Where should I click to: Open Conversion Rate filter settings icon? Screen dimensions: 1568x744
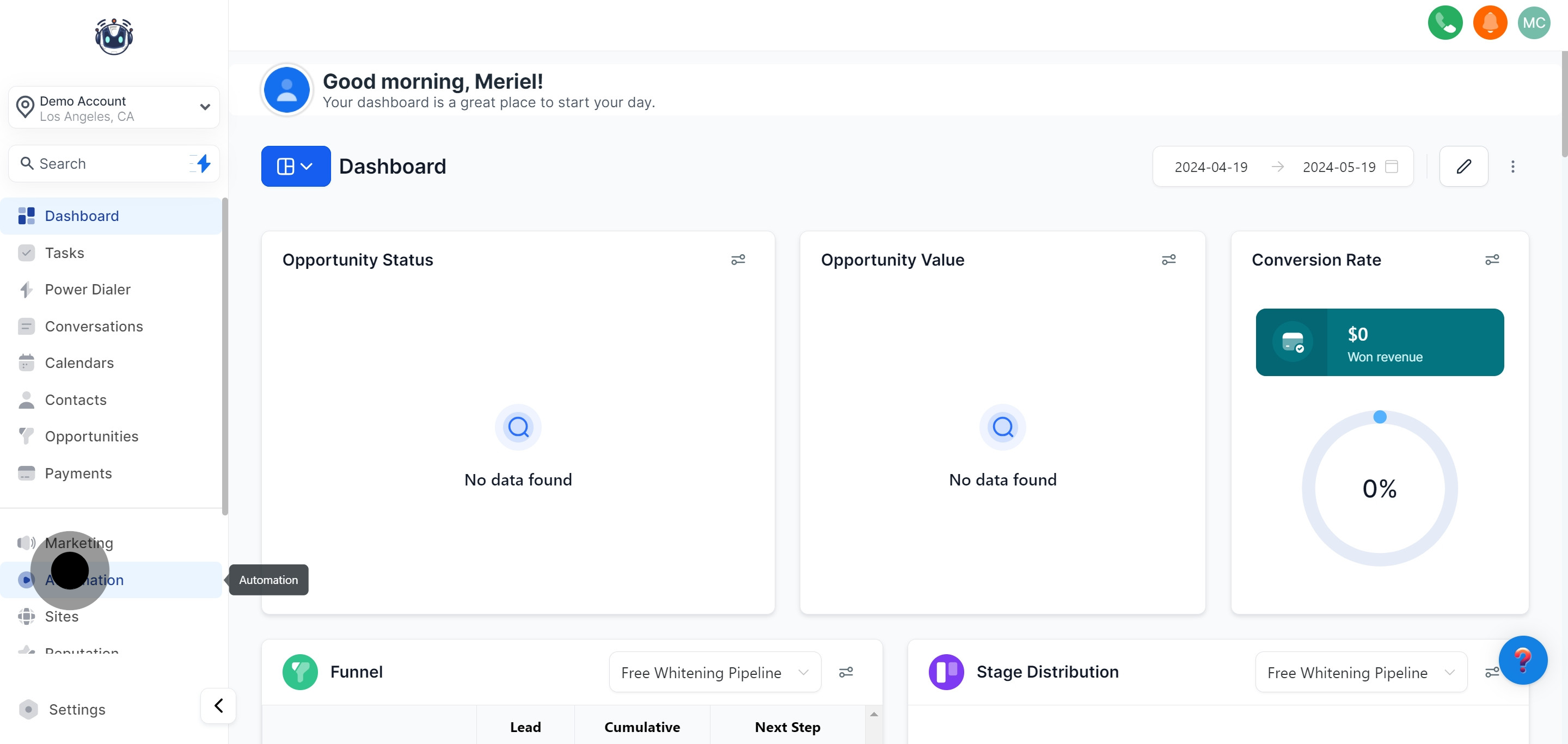[1491, 260]
